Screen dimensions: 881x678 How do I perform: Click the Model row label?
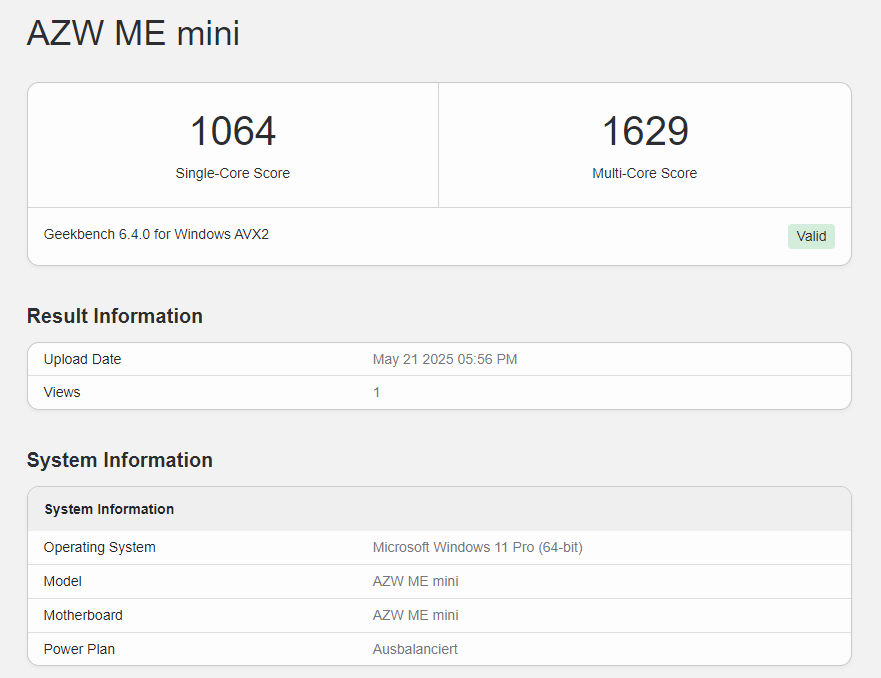pos(62,581)
